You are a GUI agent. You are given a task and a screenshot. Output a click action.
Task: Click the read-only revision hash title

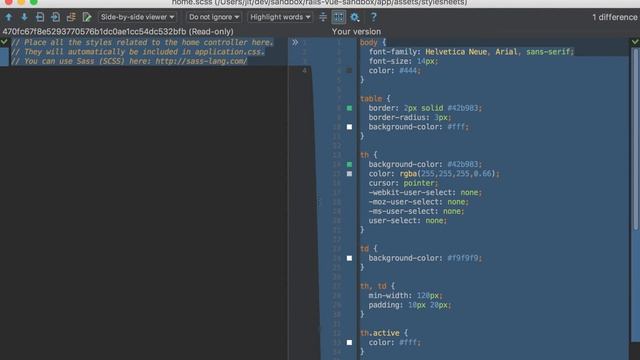[118, 32]
